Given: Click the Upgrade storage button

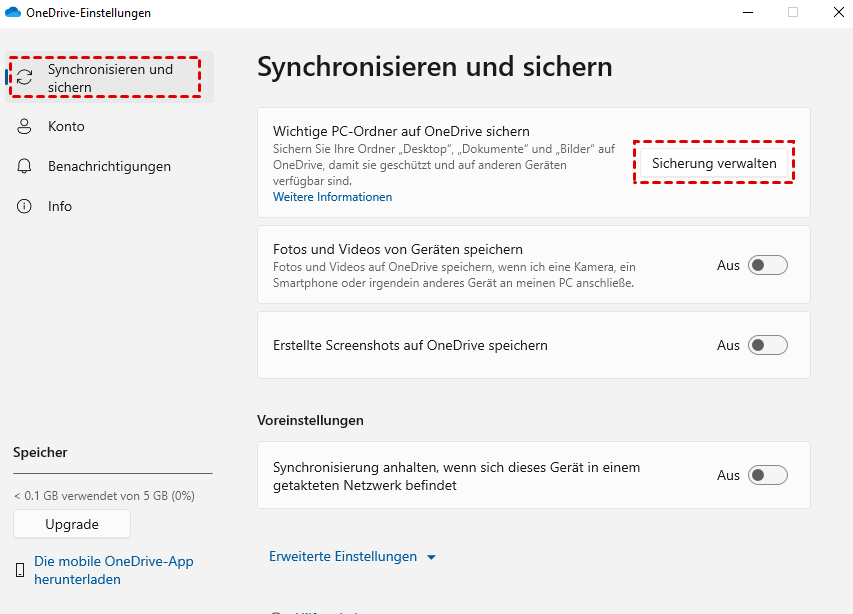Looking at the screenshot, I should [x=72, y=524].
